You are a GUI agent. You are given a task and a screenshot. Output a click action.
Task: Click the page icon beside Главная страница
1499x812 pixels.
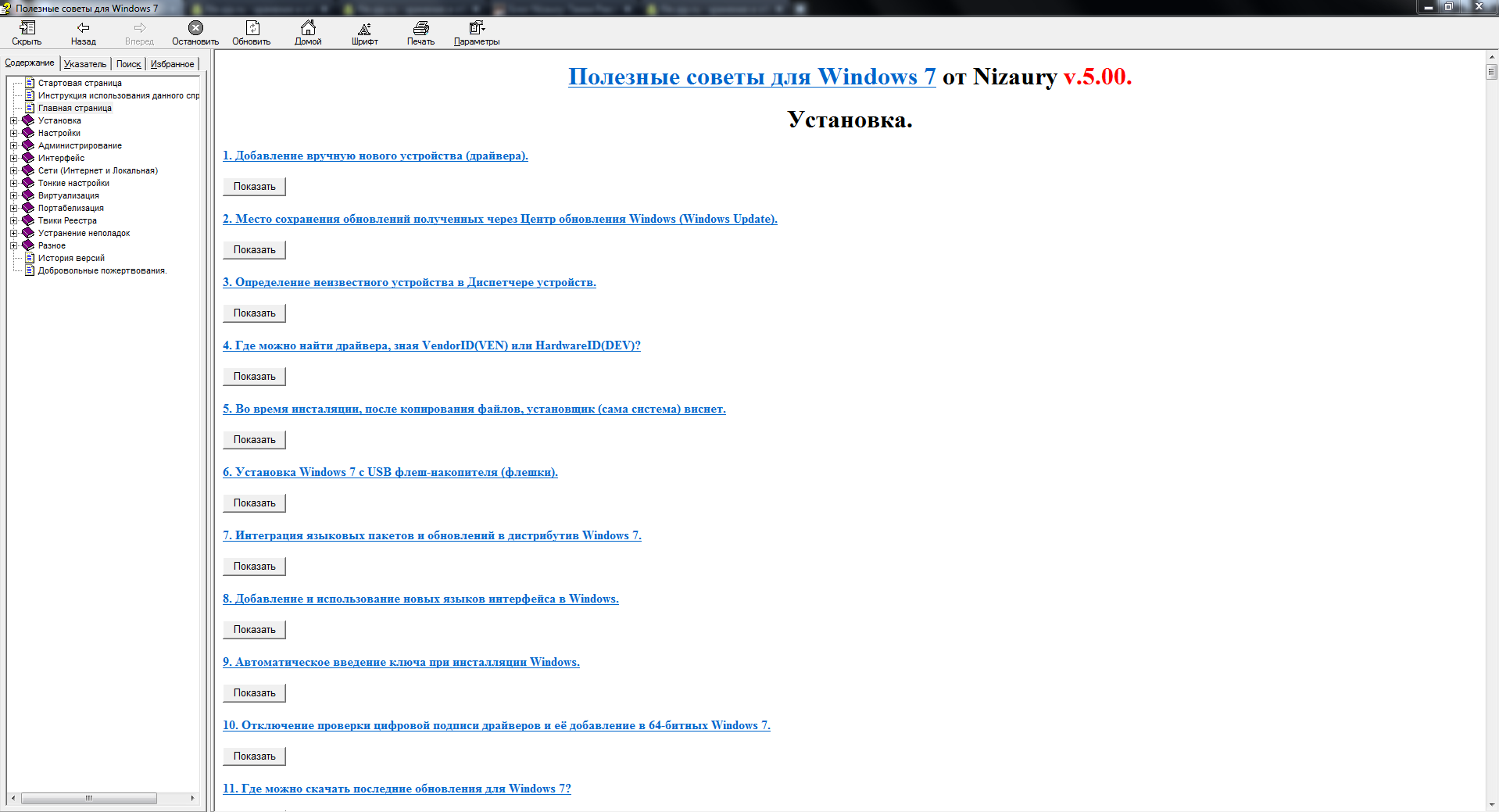(30, 108)
